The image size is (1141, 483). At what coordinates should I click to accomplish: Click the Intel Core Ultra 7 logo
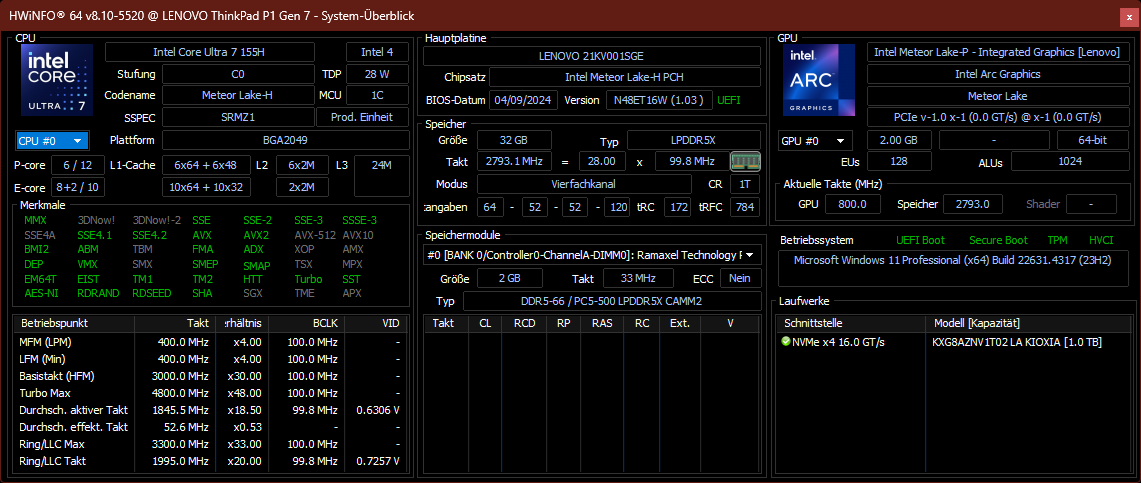click(x=57, y=80)
